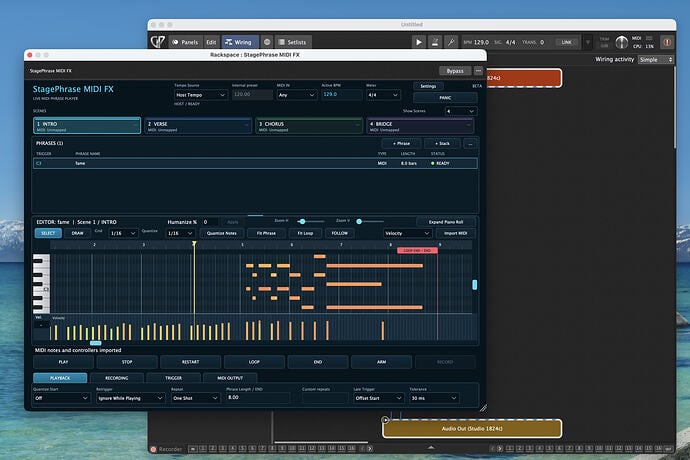Click the 4/4 time signature in toolbar
This screenshot has width=690, height=460.
(x=510, y=42)
